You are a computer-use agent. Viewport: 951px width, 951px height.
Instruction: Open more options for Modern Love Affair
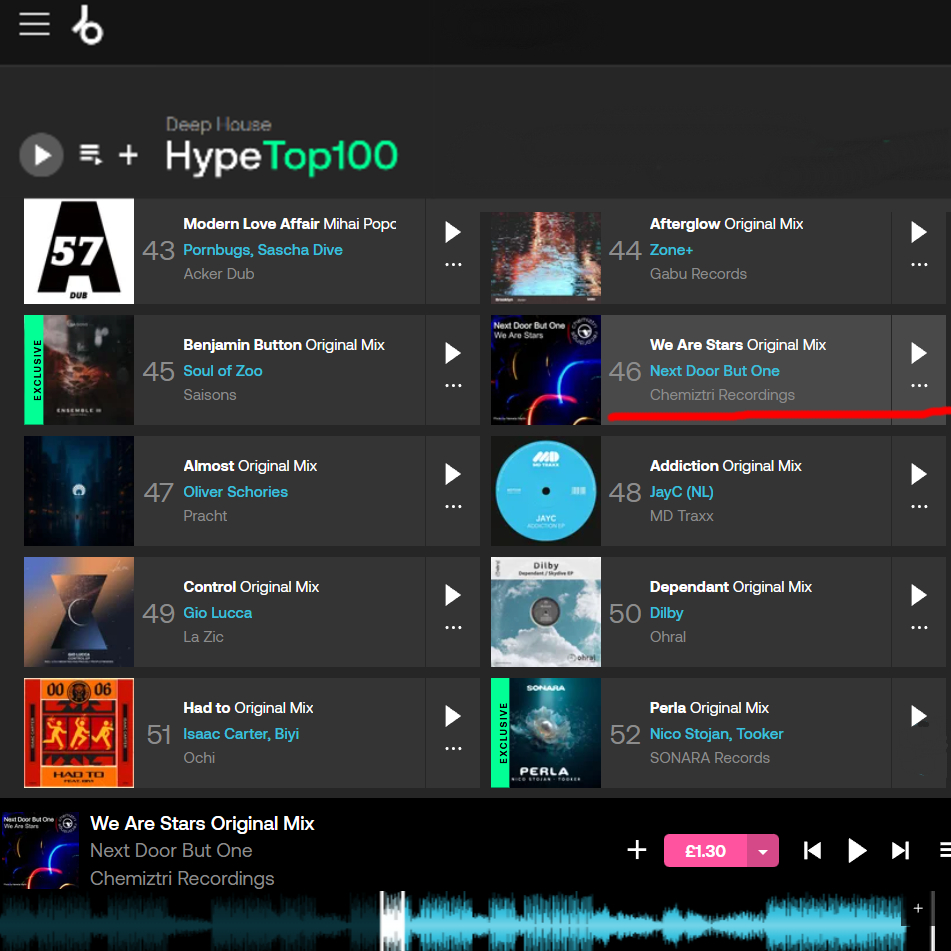pos(453,264)
